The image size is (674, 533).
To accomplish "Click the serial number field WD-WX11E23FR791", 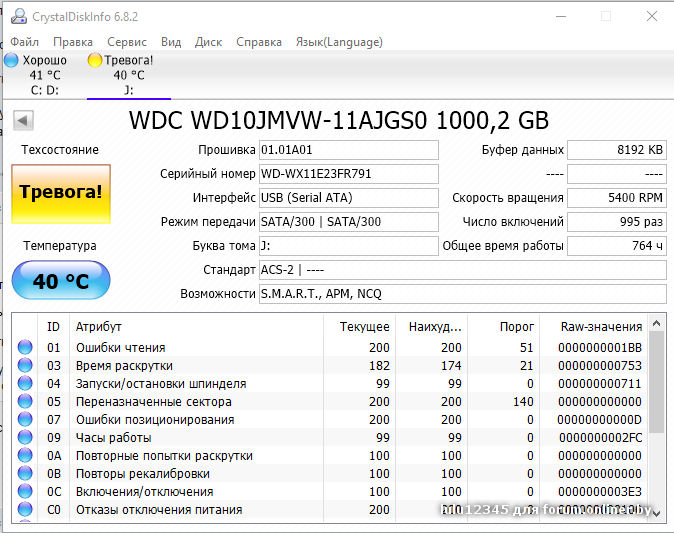I will [349, 174].
